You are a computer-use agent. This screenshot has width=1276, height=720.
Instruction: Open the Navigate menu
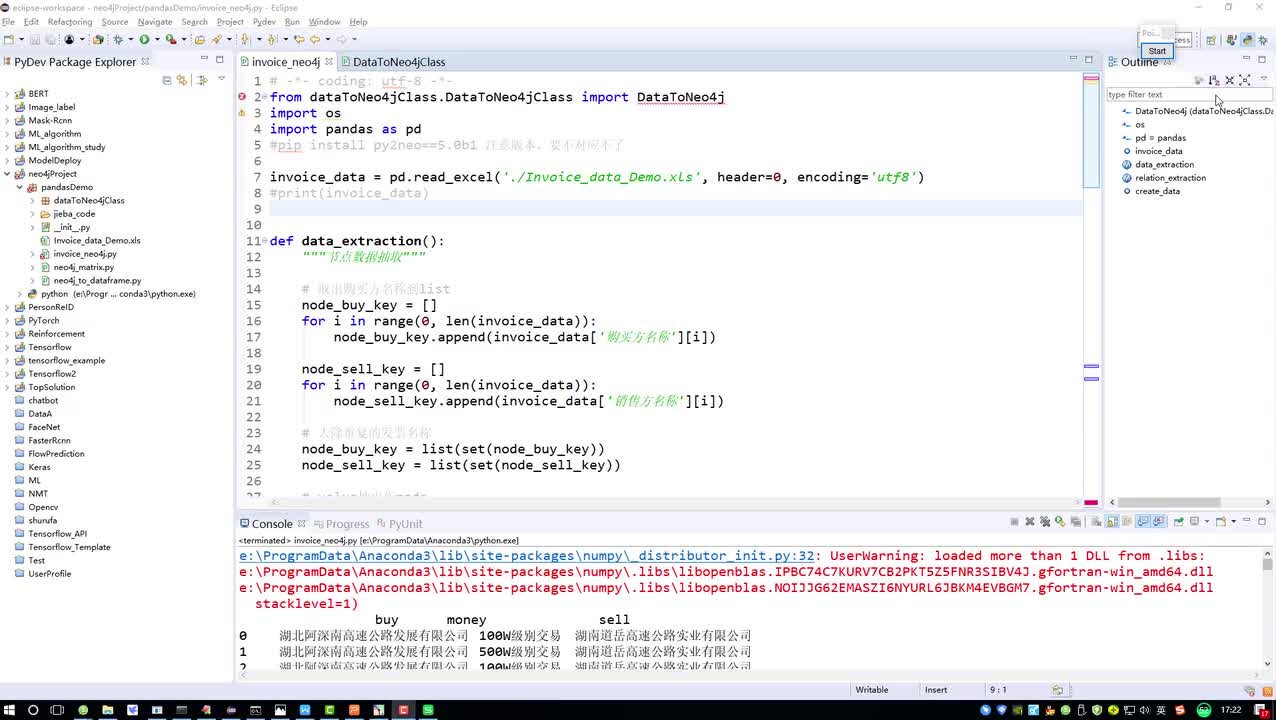coord(155,22)
